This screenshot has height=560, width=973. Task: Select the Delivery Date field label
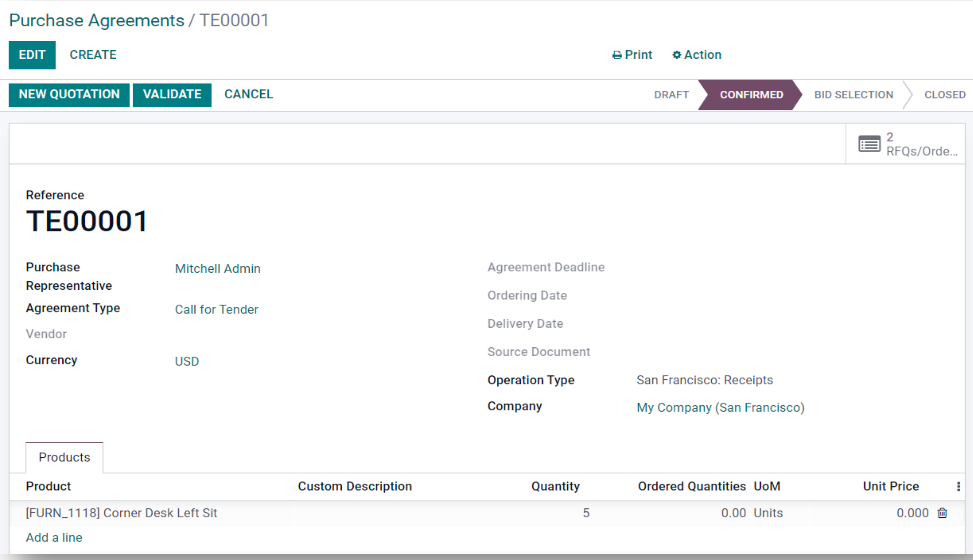(525, 323)
